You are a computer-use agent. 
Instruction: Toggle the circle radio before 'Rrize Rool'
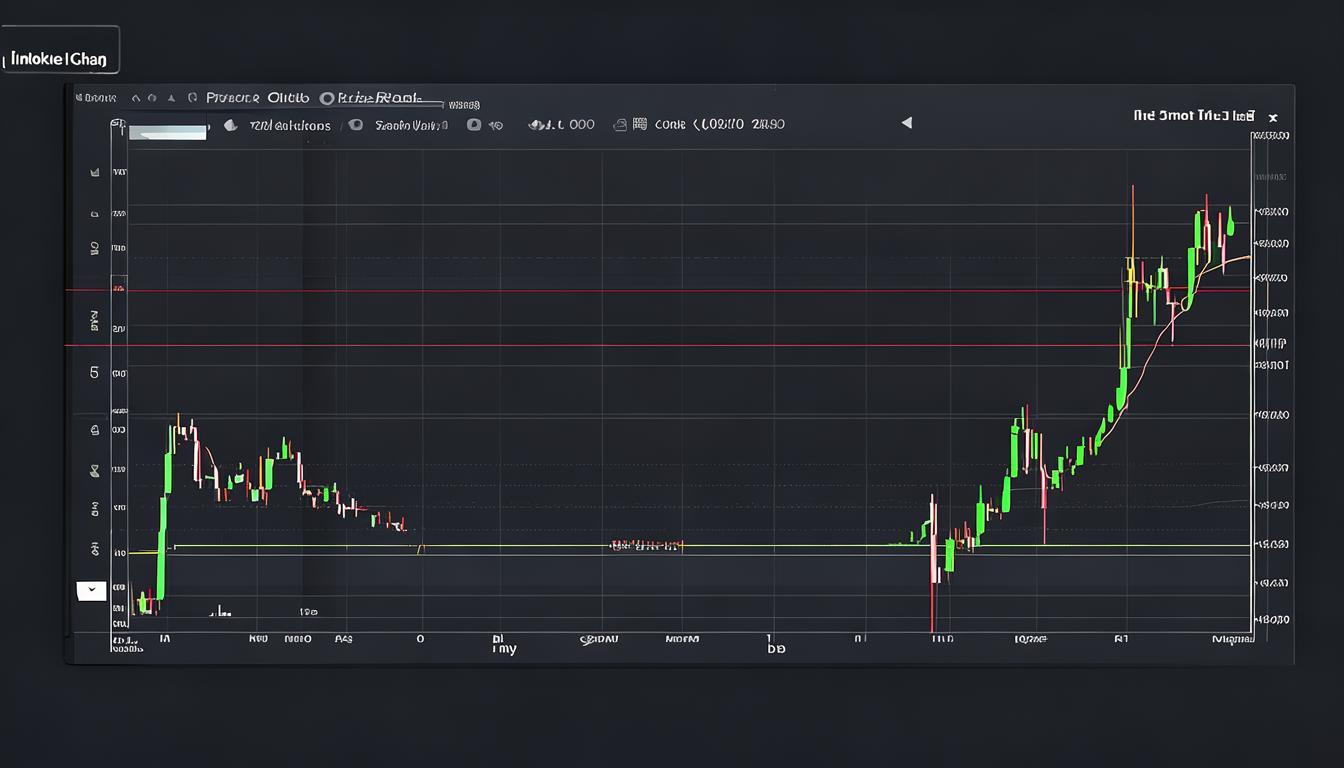[x=326, y=98]
